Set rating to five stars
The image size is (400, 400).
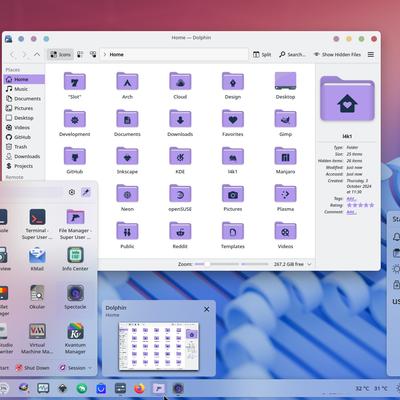coord(371,205)
